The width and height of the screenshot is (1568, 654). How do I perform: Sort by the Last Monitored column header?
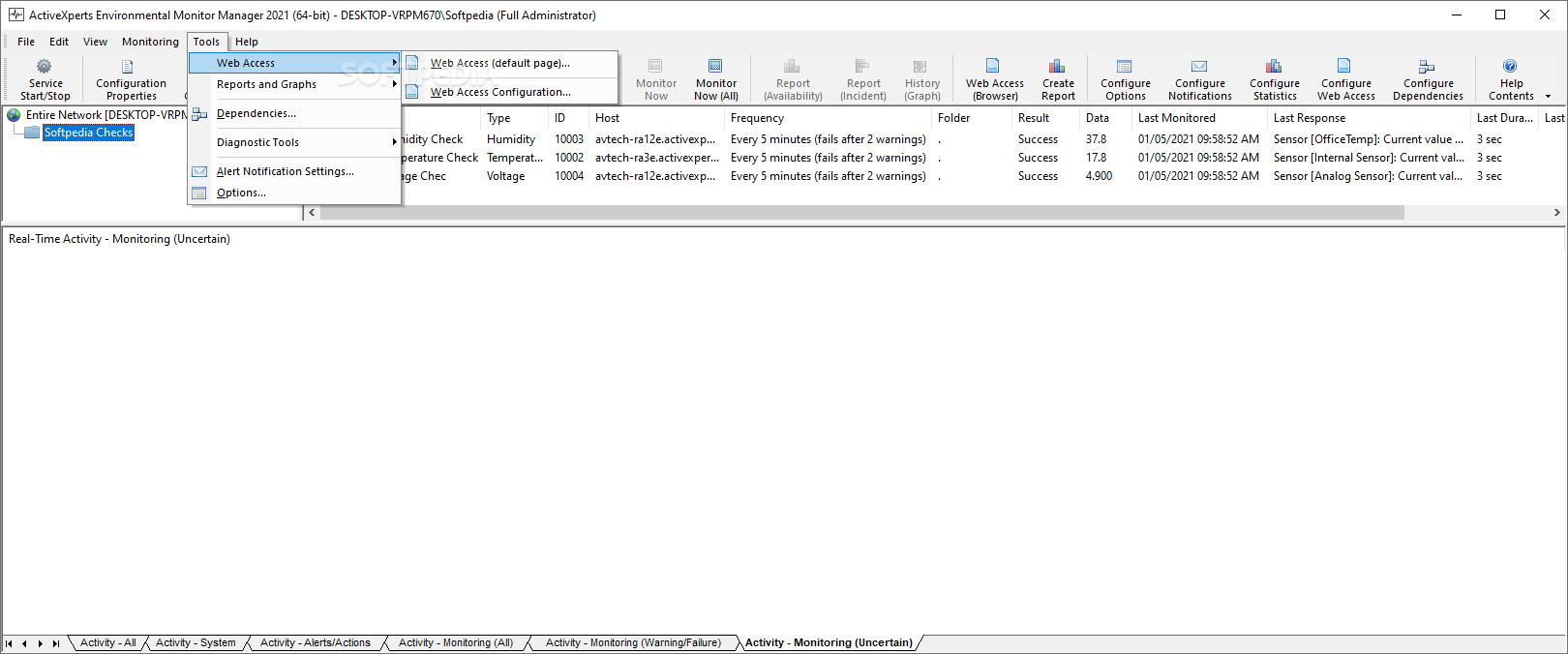1199,118
